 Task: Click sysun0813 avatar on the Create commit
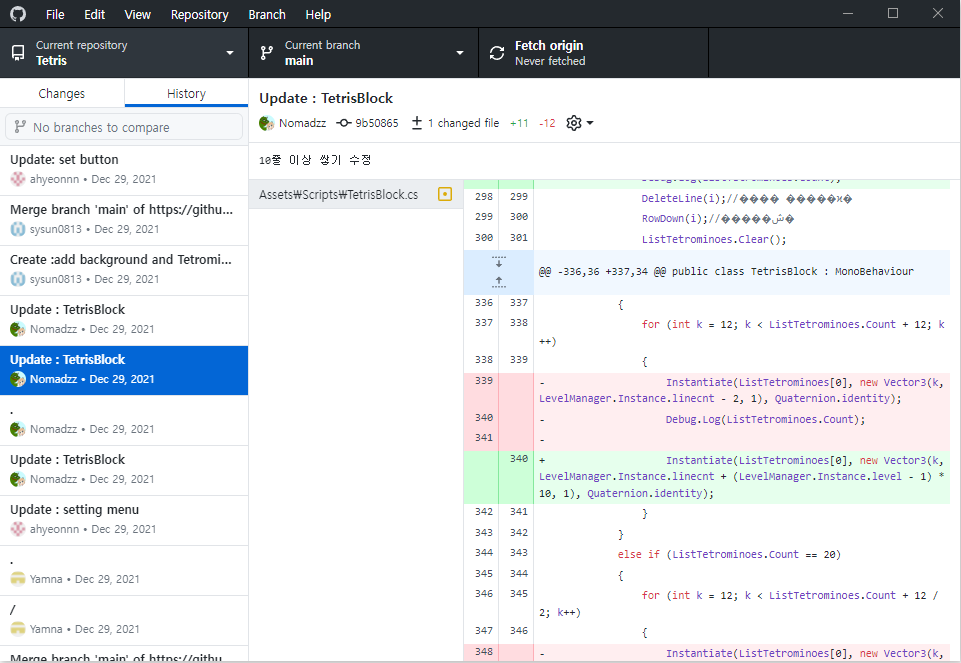18,279
